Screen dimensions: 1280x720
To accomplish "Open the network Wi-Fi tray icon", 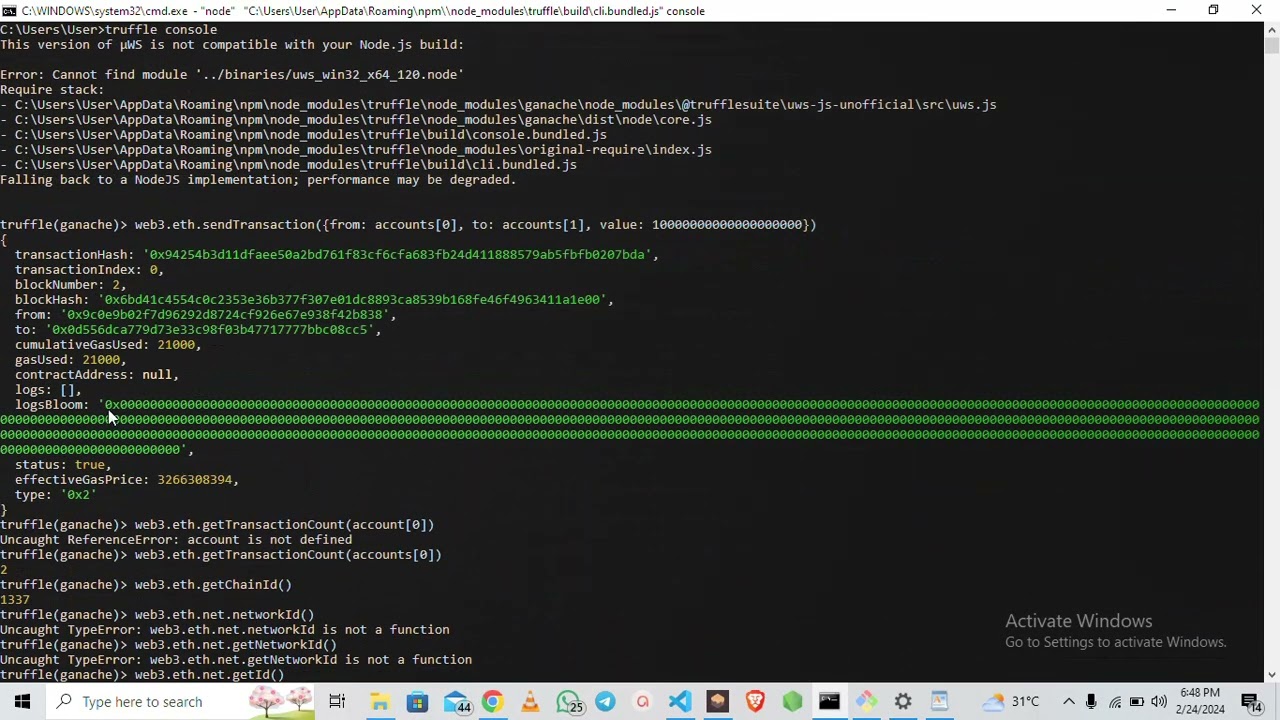I will pyautogui.click(x=1114, y=702).
